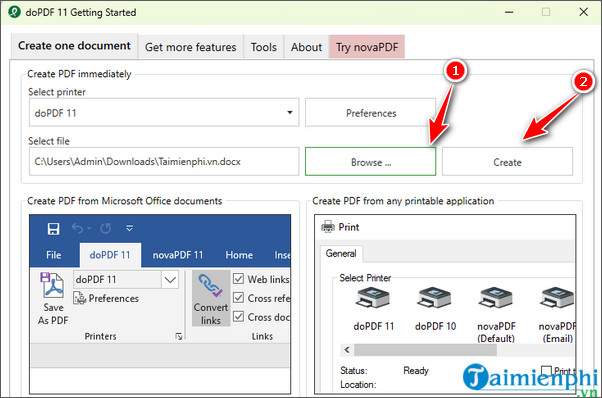The height and width of the screenshot is (398, 602).
Task: Toggle the Cross references checkbox
Action: click(238, 298)
